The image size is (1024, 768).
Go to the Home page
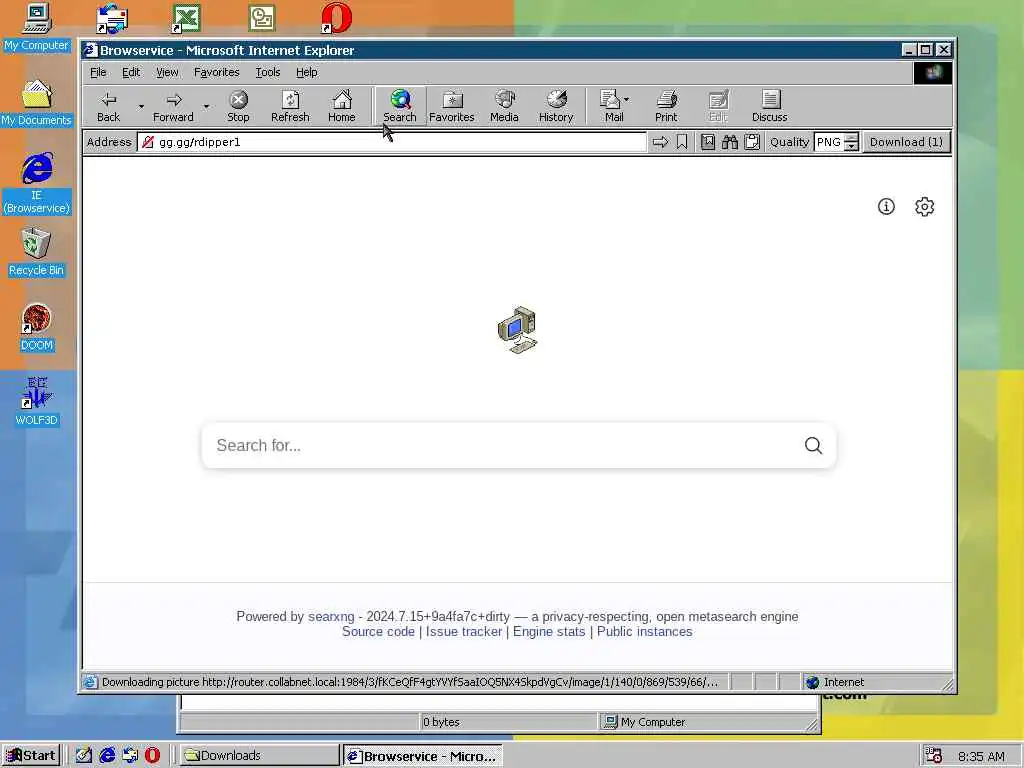[342, 106]
